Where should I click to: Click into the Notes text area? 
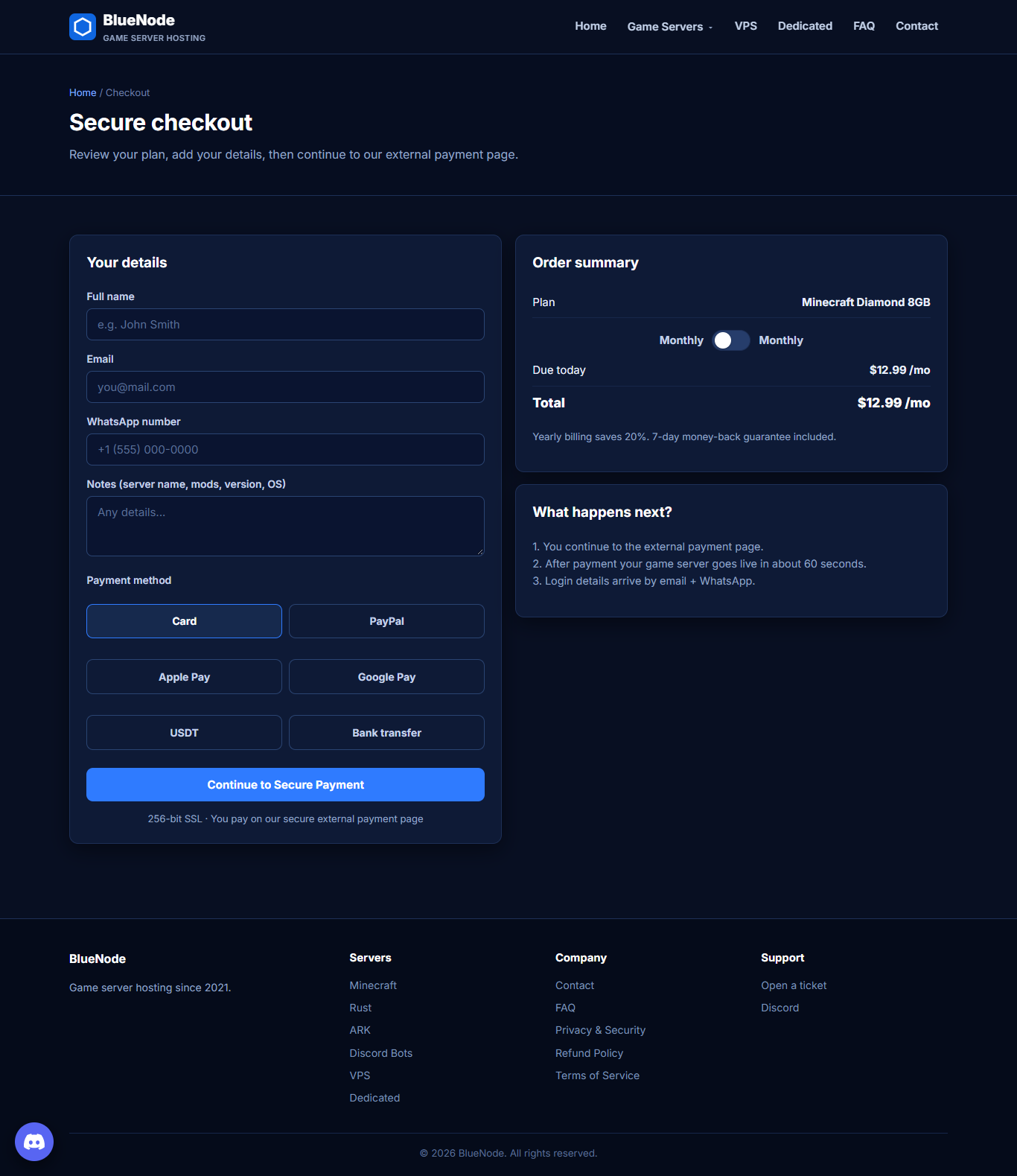[285, 526]
